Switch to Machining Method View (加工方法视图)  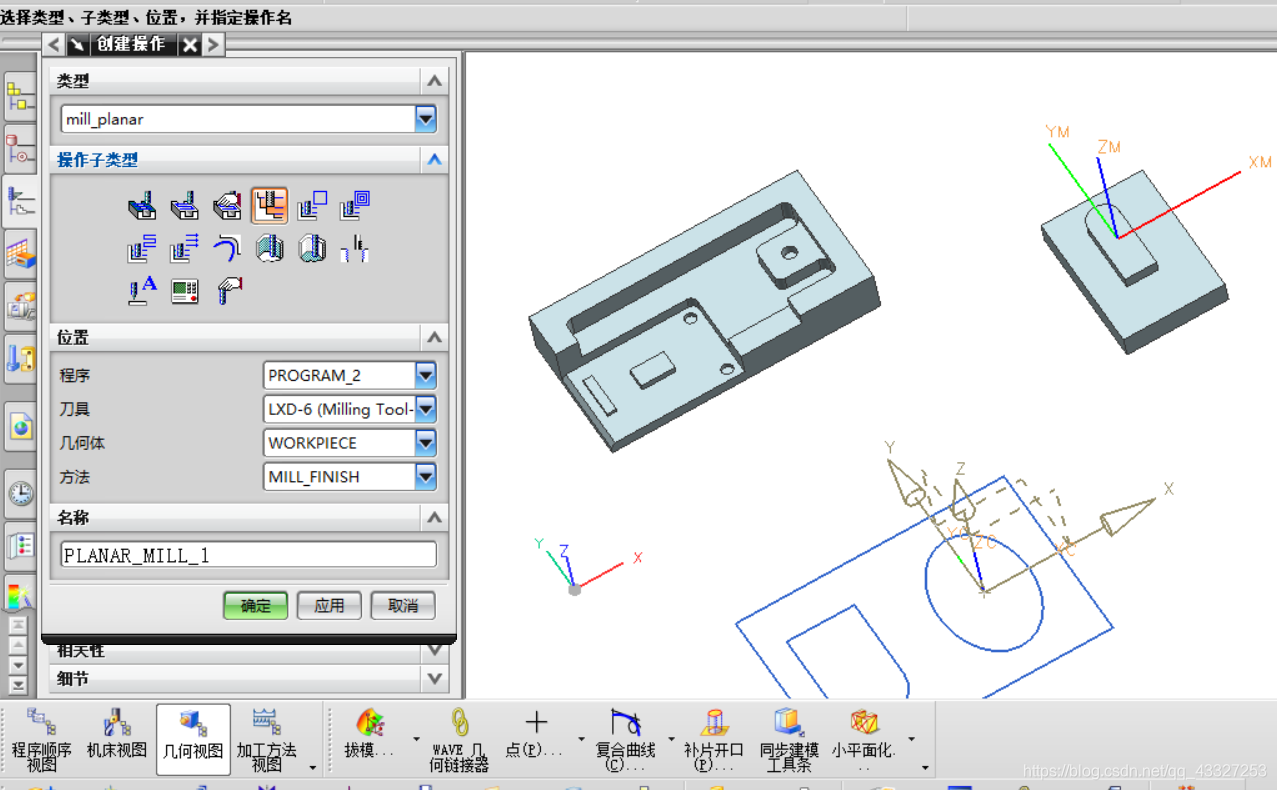click(x=267, y=740)
